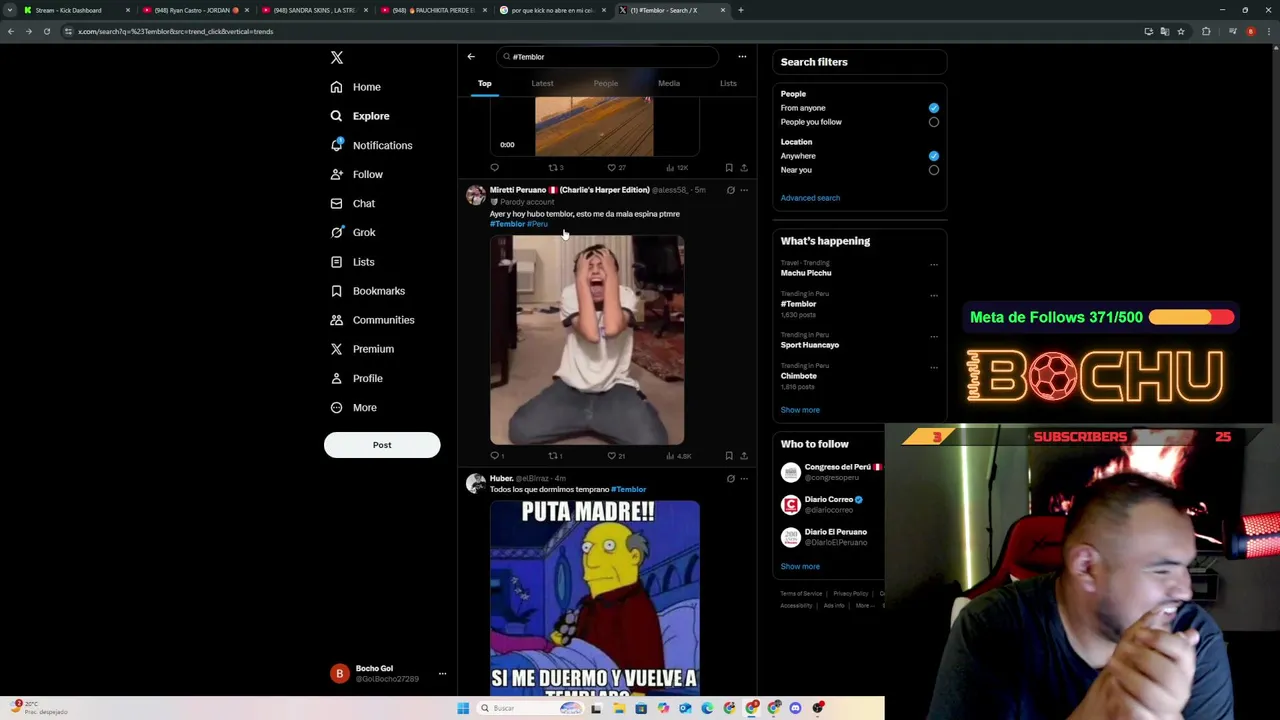Repost Miretti Peruano's tweet
This screenshot has height=720, width=1280.
click(555, 456)
